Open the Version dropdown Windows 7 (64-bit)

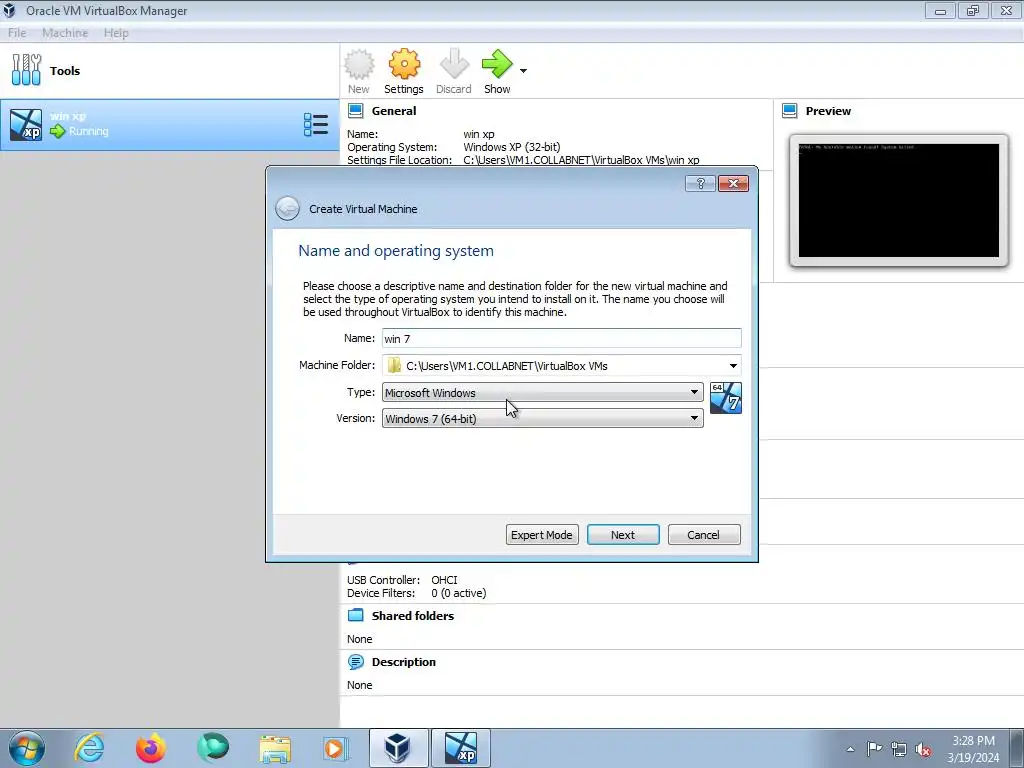coord(542,419)
